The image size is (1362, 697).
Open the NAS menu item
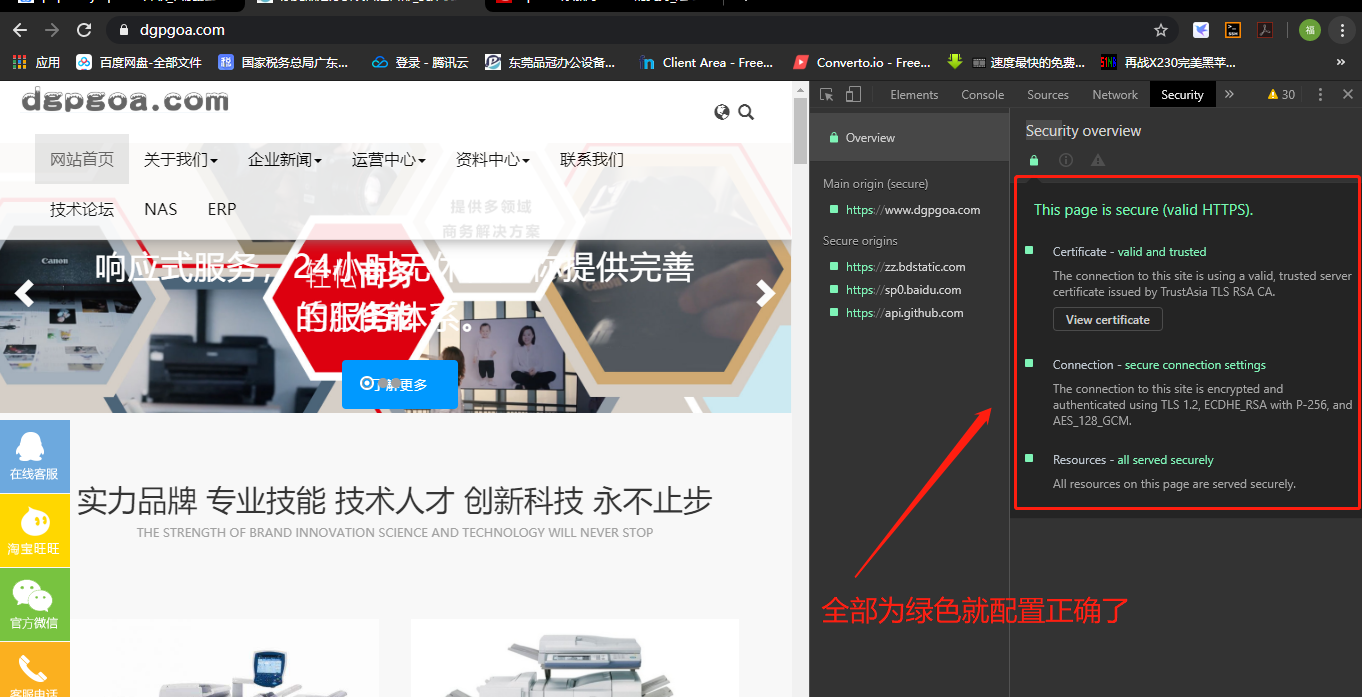coord(161,209)
